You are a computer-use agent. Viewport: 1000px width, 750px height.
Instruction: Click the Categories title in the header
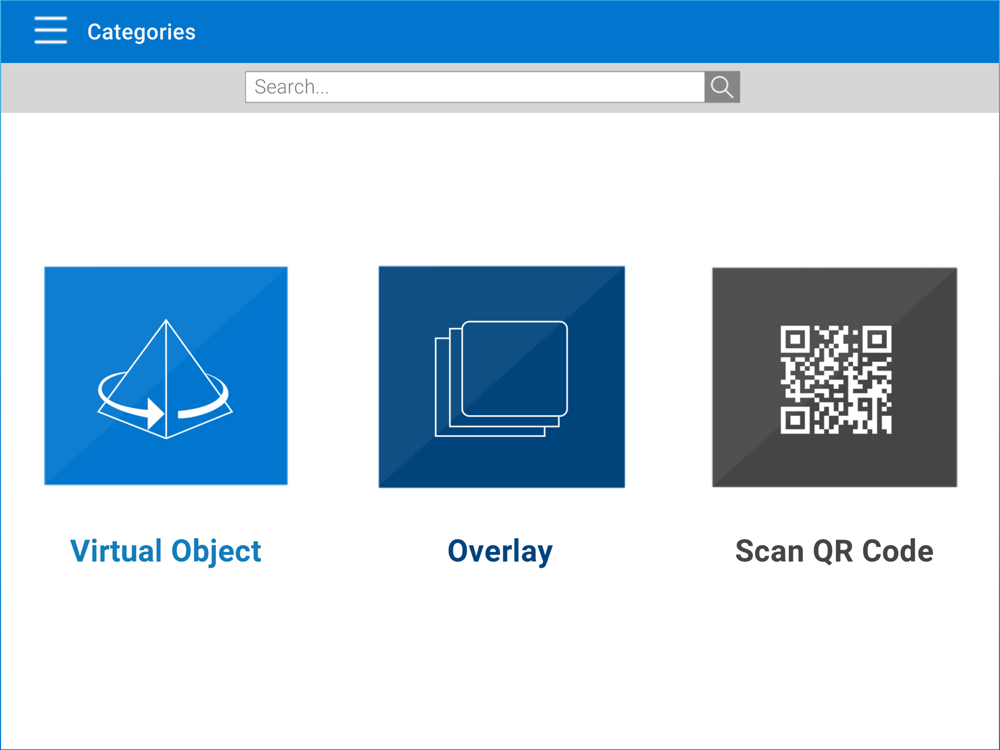[141, 32]
